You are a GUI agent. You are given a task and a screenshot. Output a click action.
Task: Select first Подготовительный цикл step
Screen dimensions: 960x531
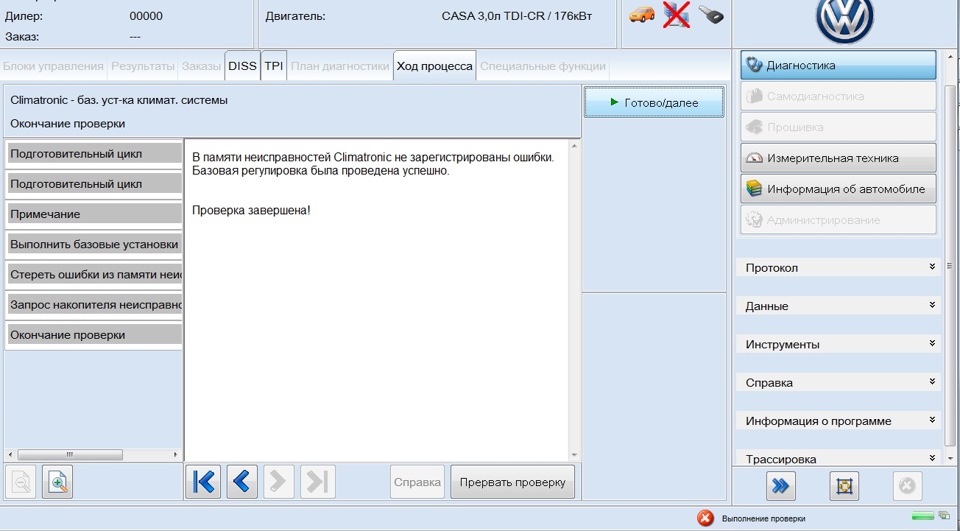coord(94,154)
